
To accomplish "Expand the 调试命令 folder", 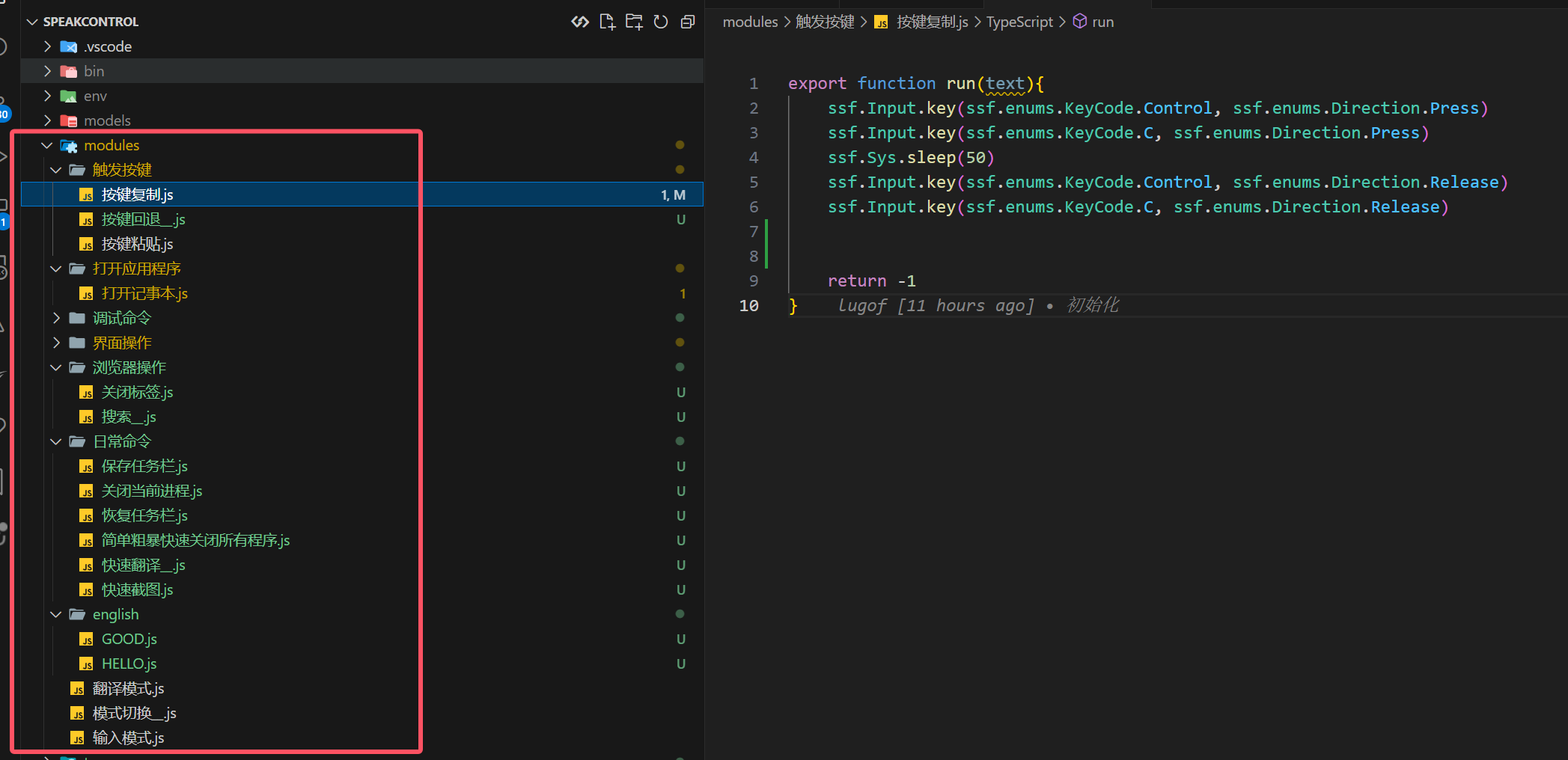I will tap(56, 318).
